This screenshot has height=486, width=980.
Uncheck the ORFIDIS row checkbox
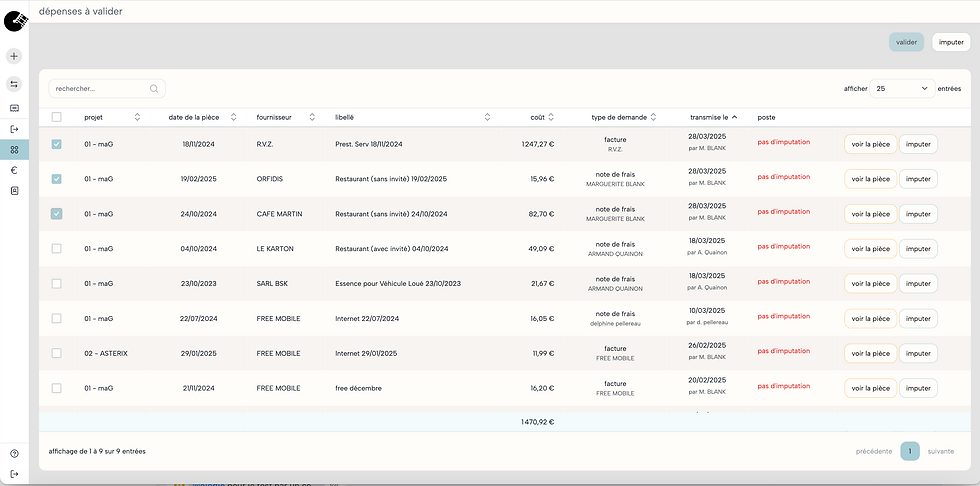coord(56,179)
